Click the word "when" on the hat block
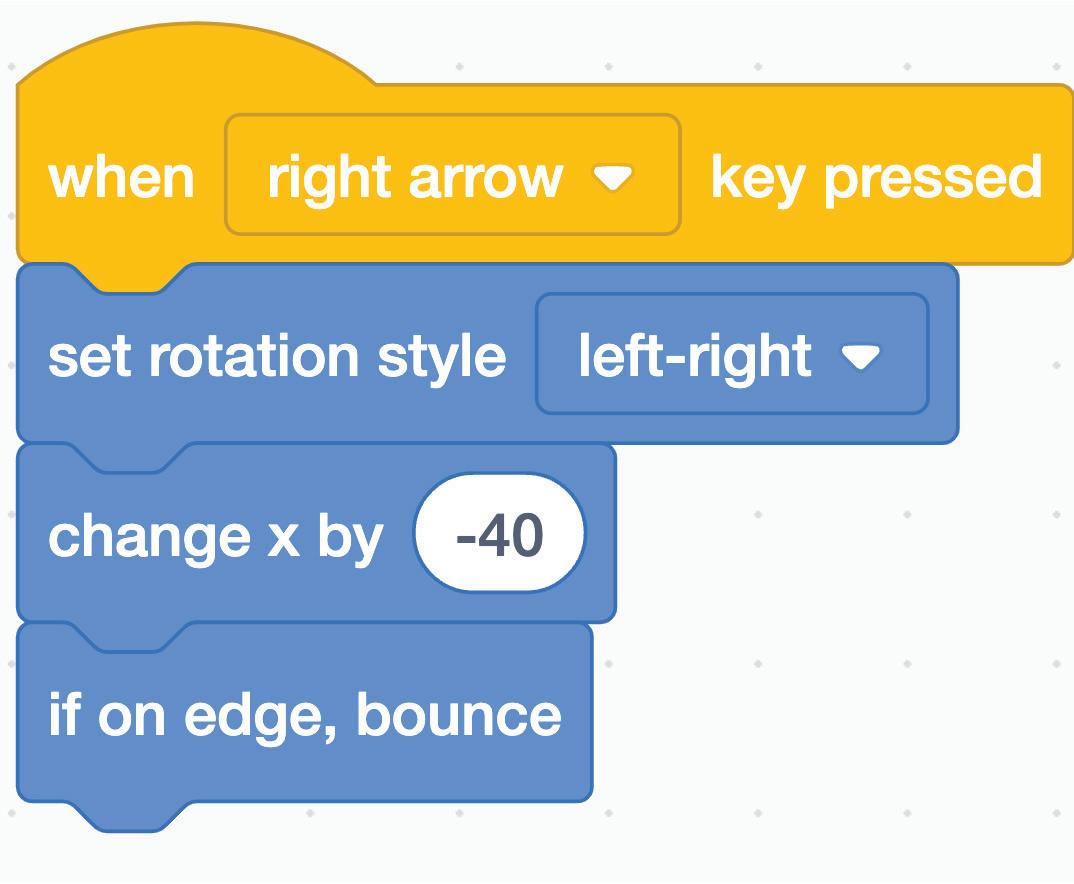 121,178
